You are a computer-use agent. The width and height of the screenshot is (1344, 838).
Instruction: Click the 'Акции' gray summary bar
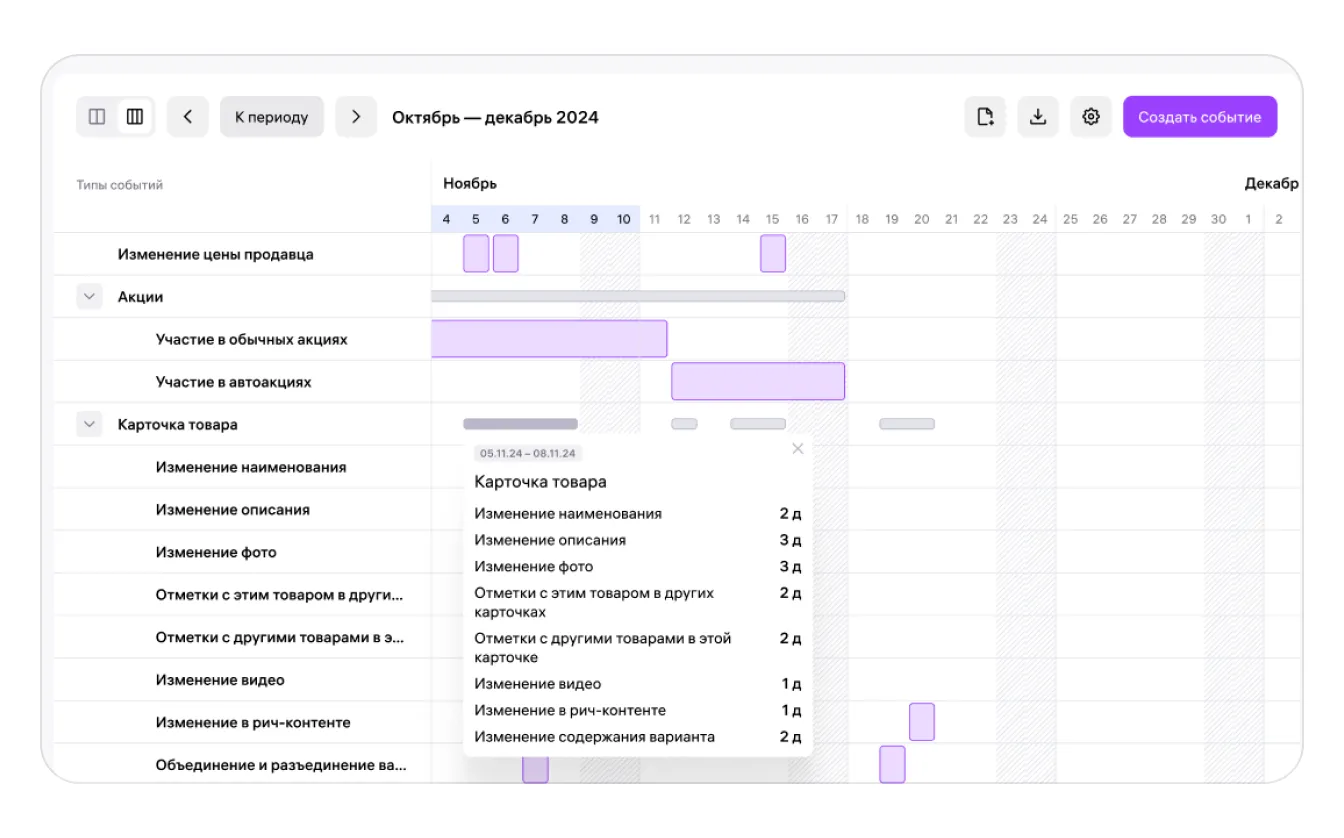pyautogui.click(x=638, y=297)
